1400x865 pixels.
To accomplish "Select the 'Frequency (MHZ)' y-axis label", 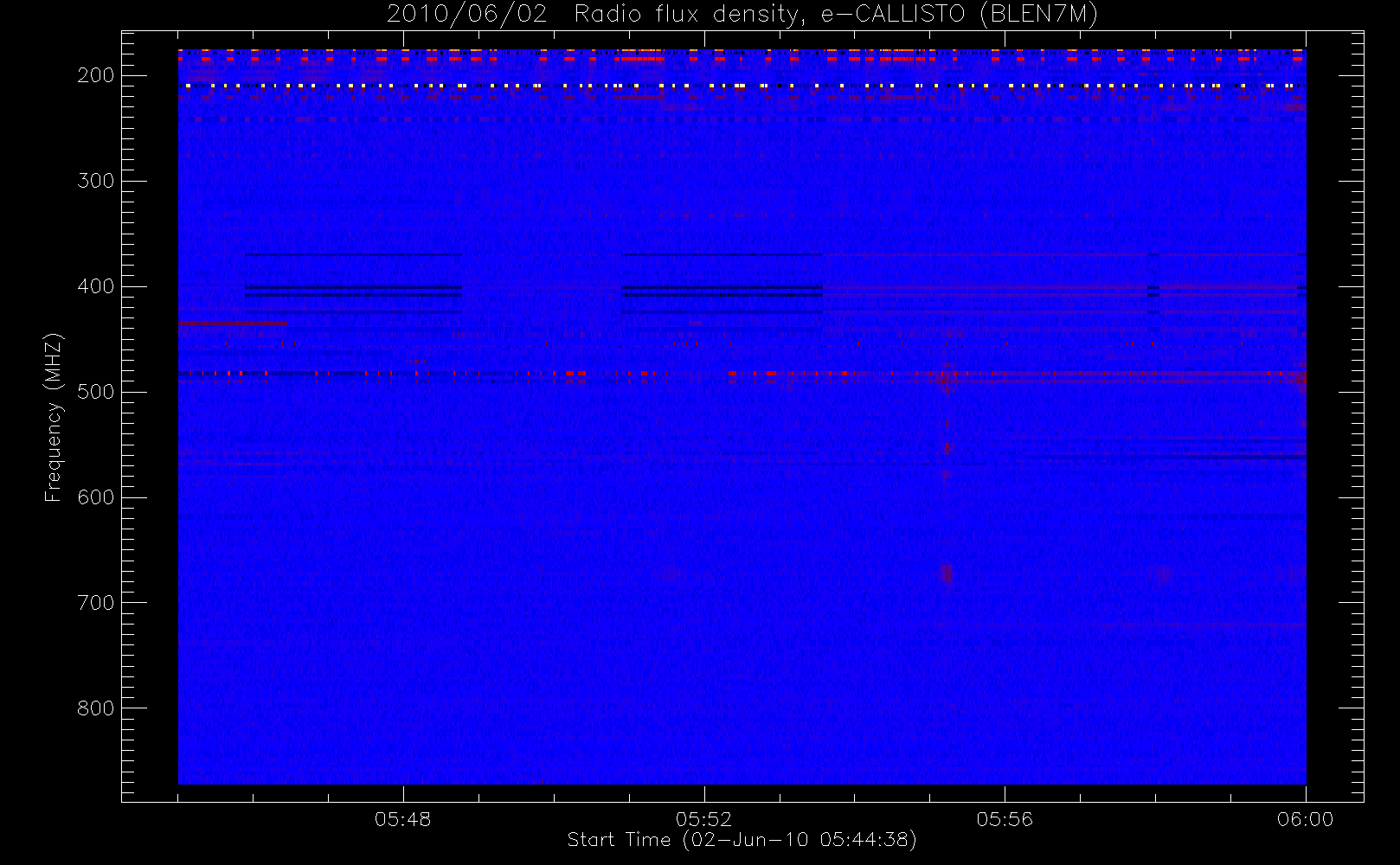I will tap(54, 418).
